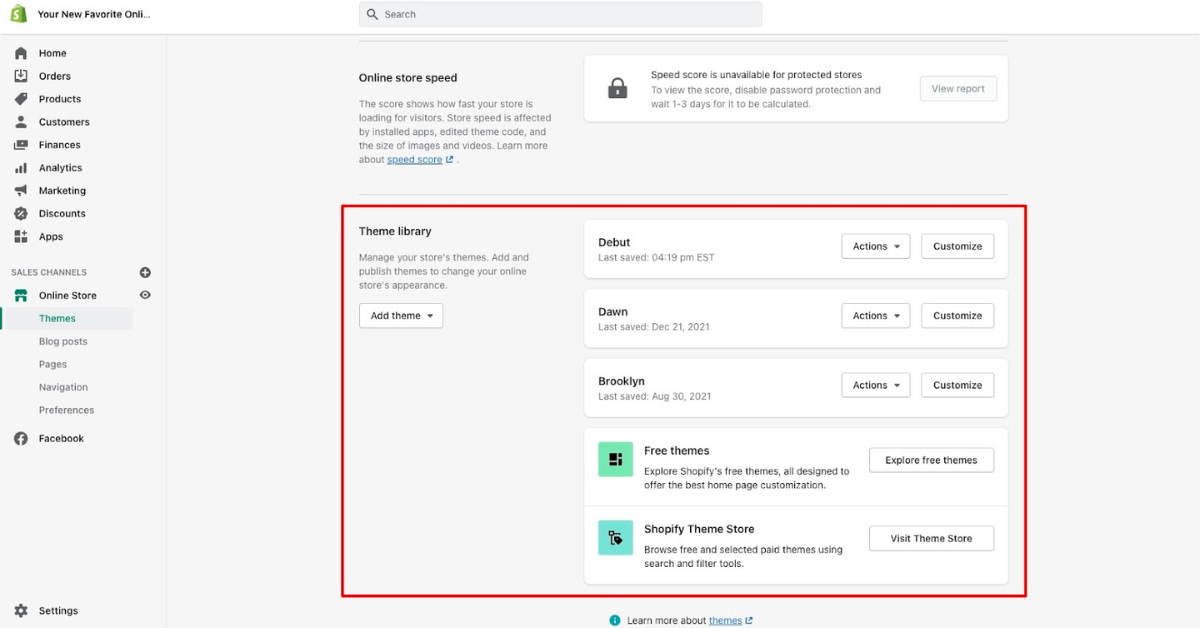Select the Finances icon

click(x=22, y=144)
